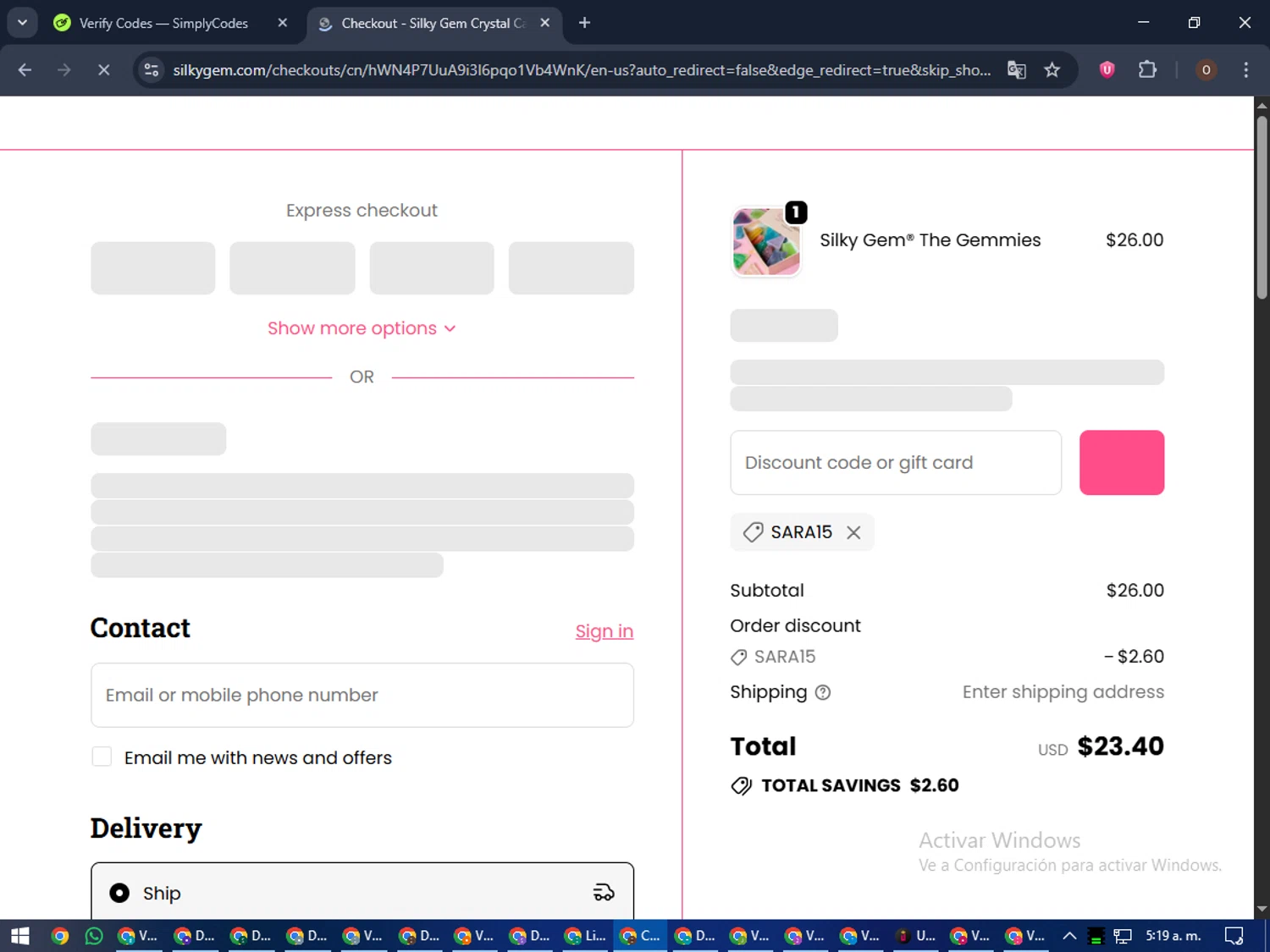Screen dimensions: 1270x952
Task: Click the scrollbar down arrow
Action: coord(1262,910)
